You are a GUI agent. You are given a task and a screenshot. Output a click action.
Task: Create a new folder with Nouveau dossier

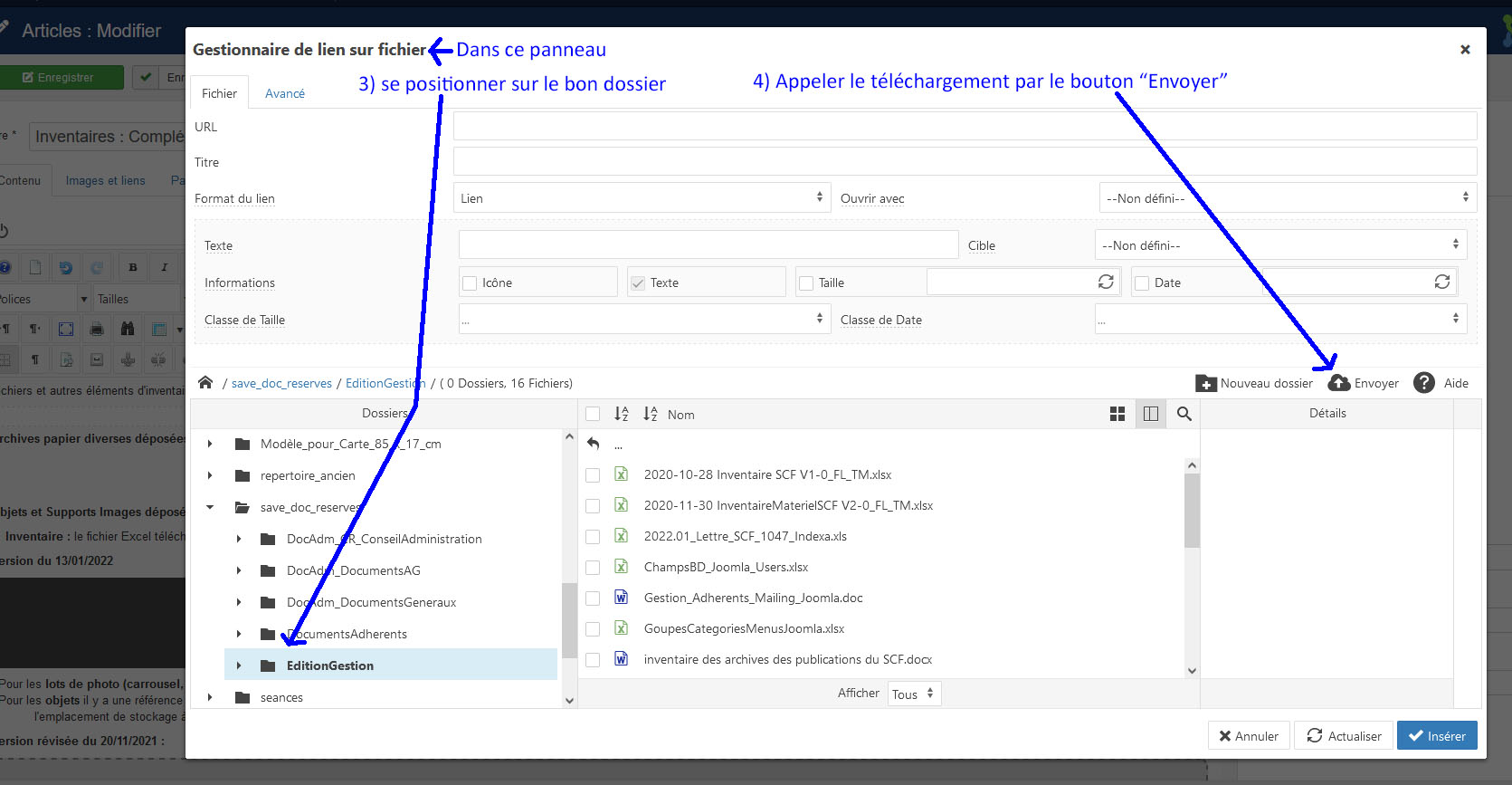(x=1254, y=383)
